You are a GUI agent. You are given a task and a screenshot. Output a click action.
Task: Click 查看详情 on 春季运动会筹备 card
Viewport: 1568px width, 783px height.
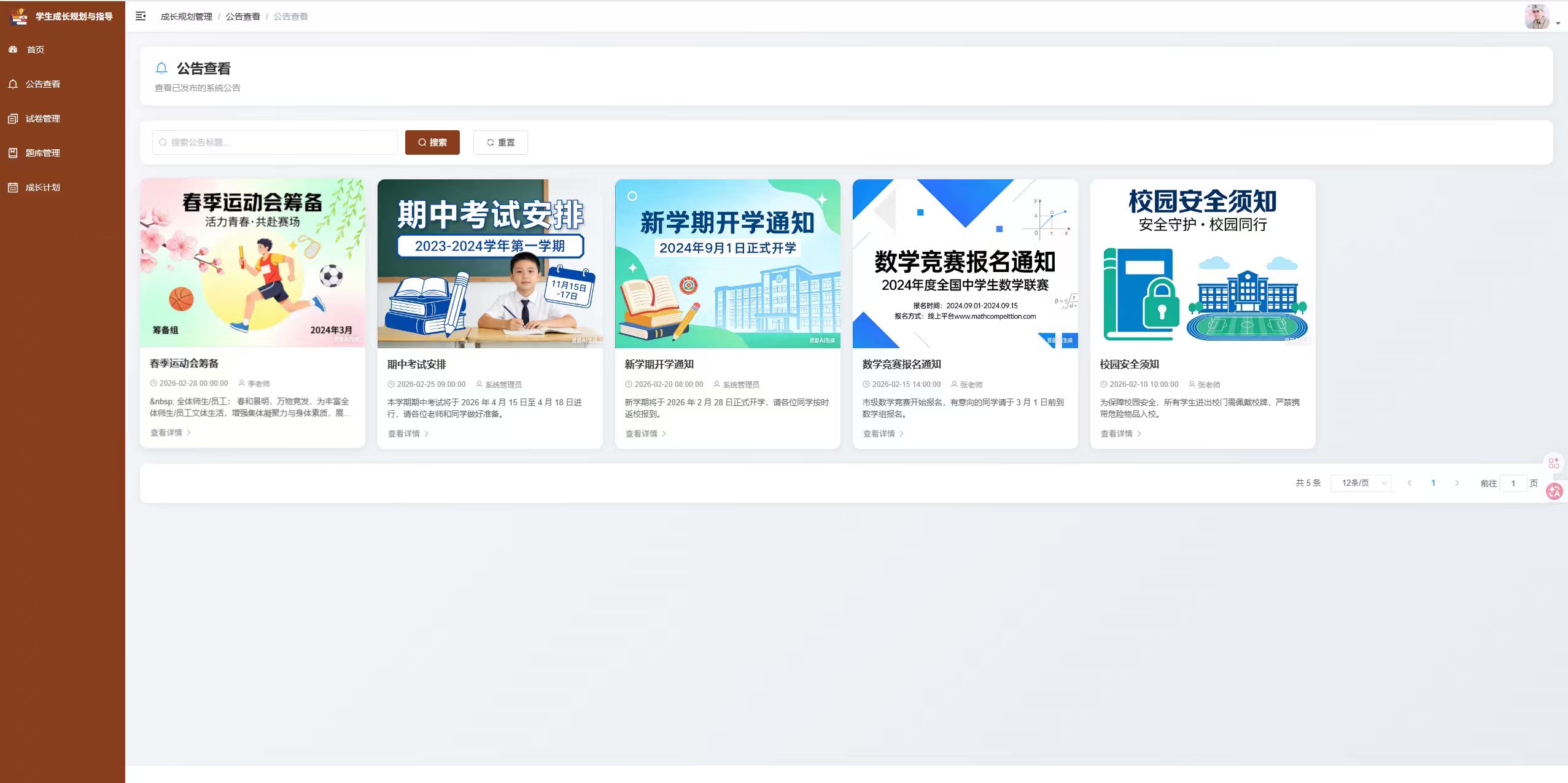pyautogui.click(x=171, y=433)
